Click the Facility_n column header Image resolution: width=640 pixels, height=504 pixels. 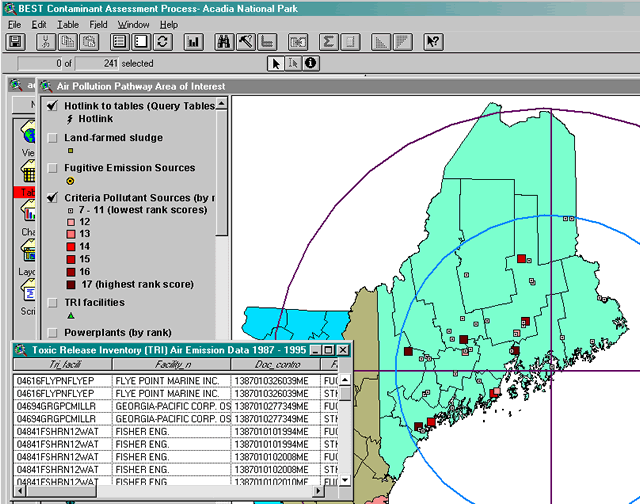pyautogui.click(x=171, y=364)
